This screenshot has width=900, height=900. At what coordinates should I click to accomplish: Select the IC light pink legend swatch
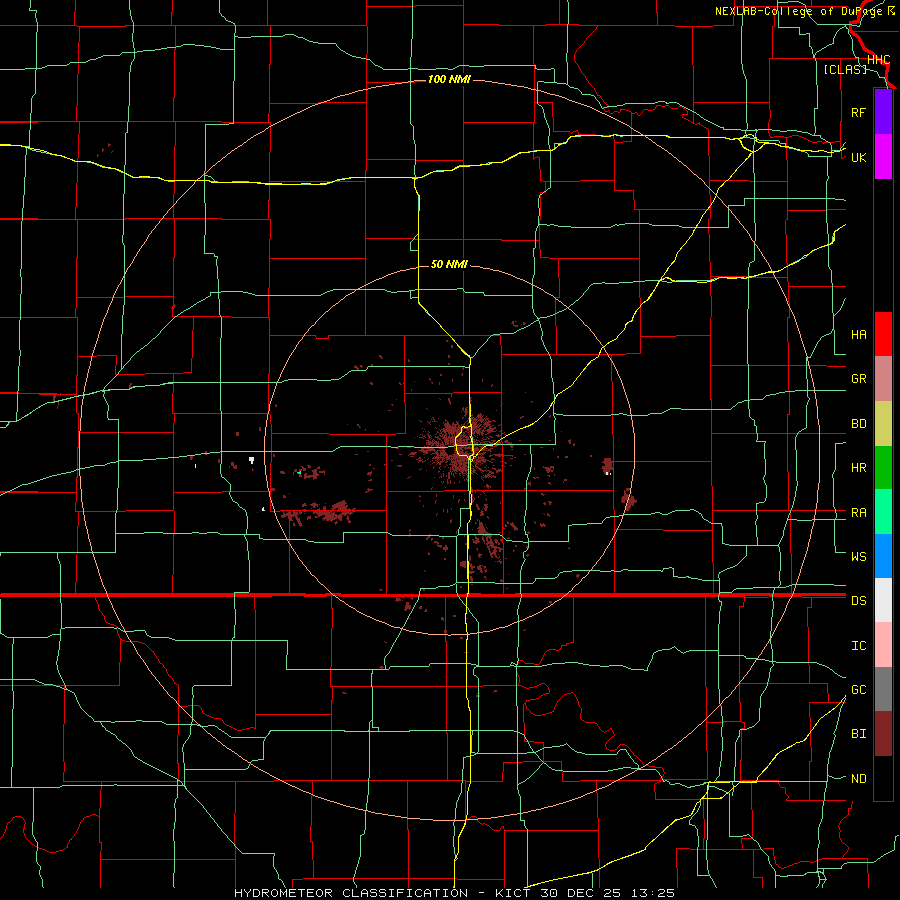click(x=883, y=645)
